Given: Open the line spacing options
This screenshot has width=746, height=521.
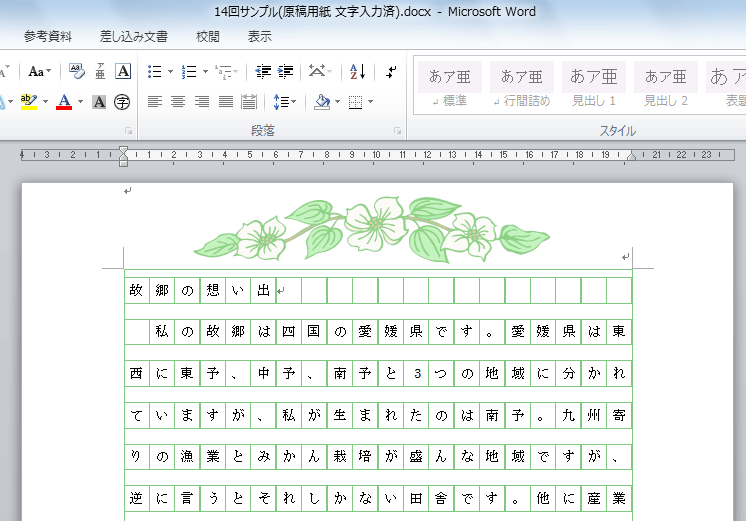Looking at the screenshot, I should tap(285, 102).
